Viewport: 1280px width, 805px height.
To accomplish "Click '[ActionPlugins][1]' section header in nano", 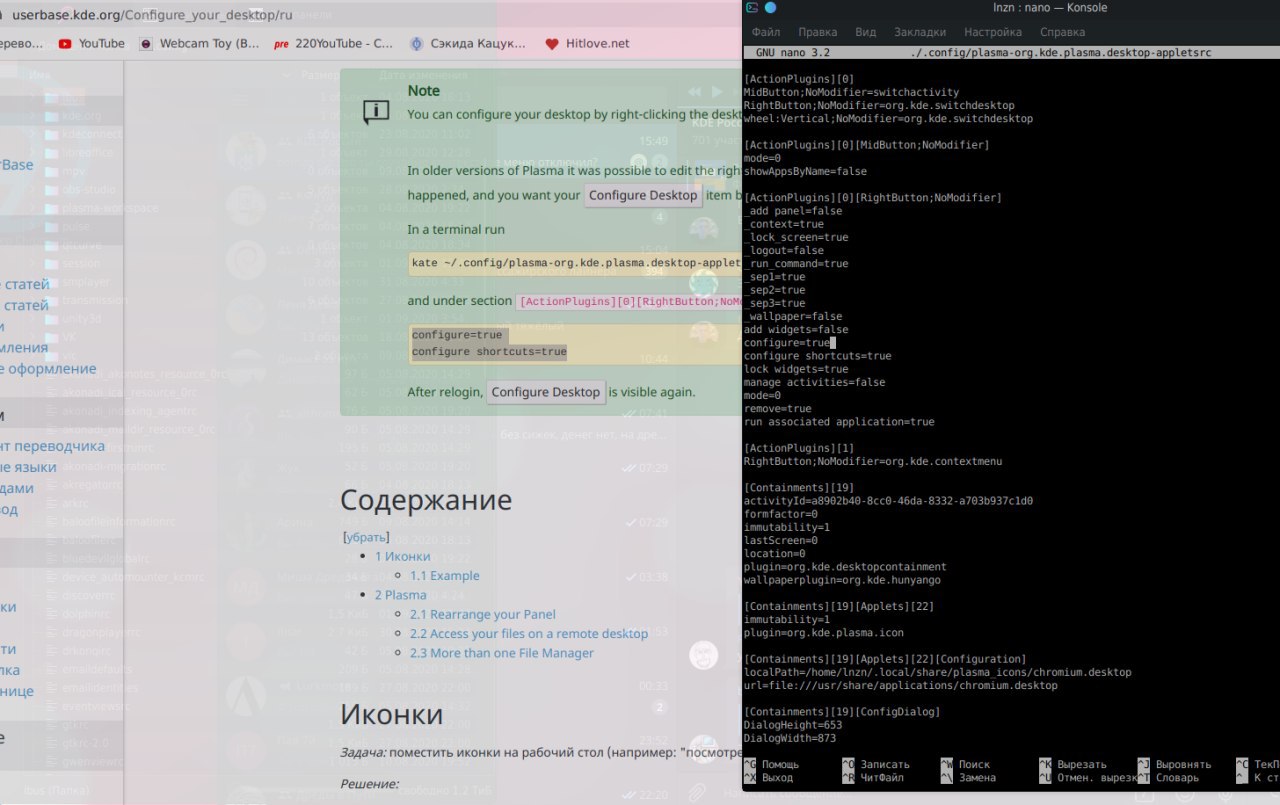I will 799,448.
